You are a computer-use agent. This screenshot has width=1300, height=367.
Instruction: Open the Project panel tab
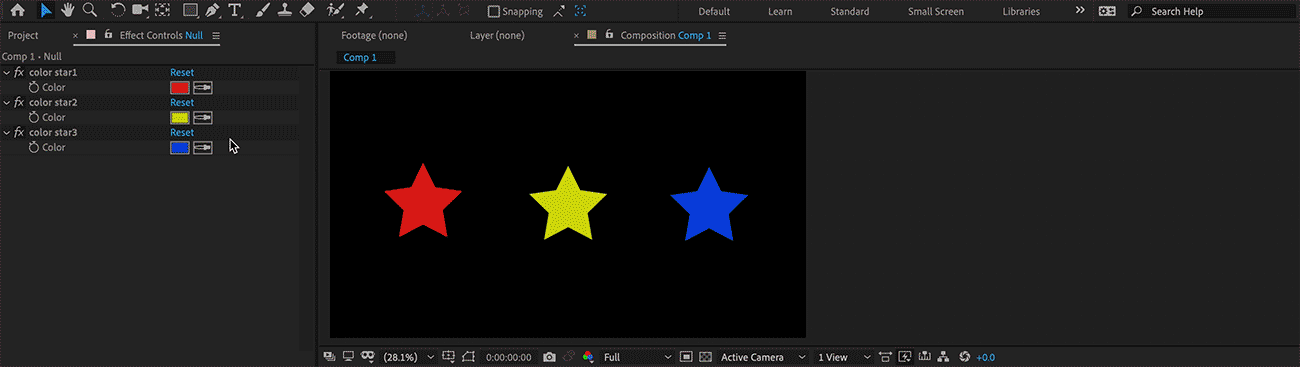pyautogui.click(x=23, y=36)
